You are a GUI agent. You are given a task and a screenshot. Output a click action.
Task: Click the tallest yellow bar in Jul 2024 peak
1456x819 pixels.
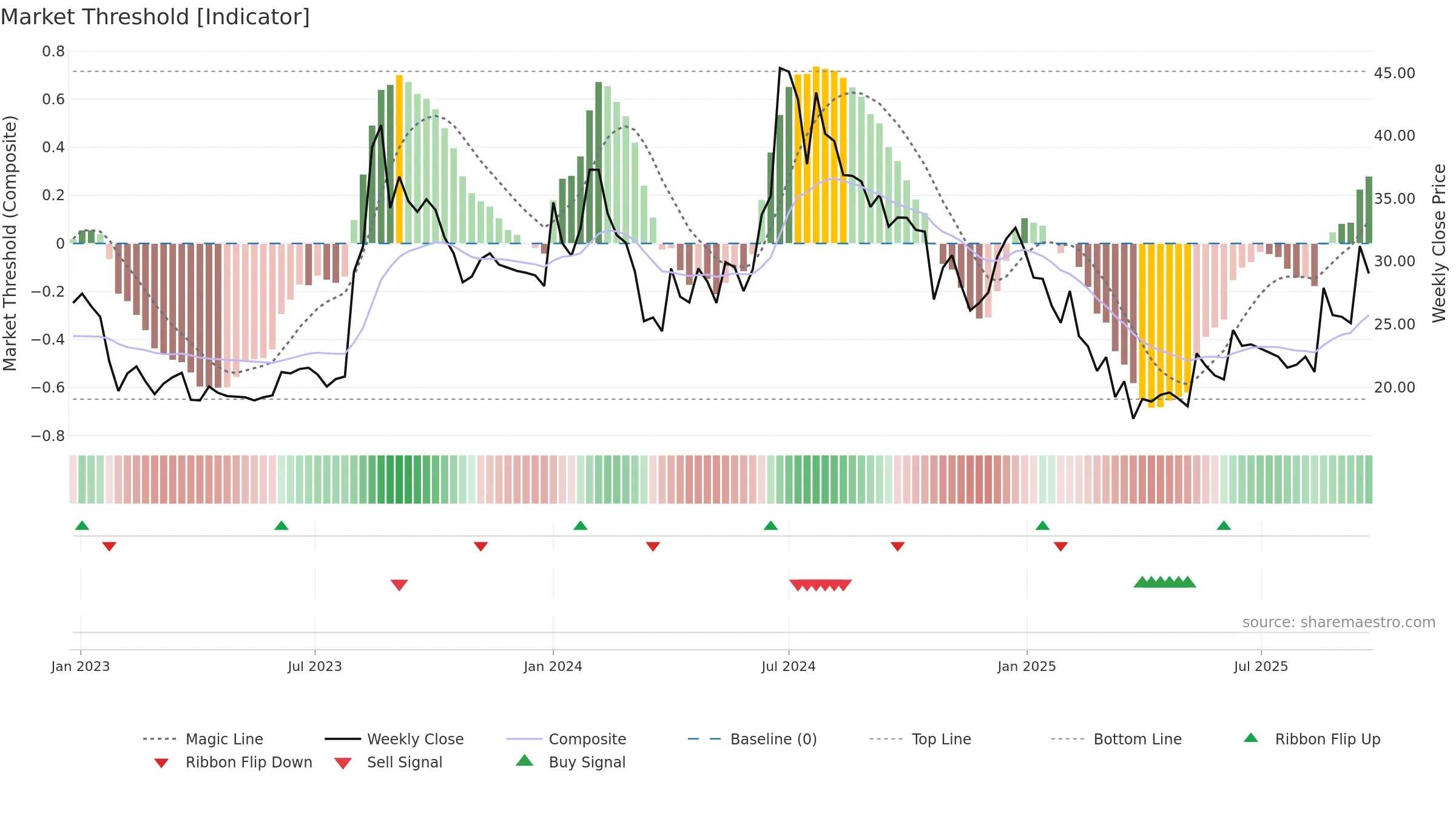pyautogui.click(x=816, y=155)
